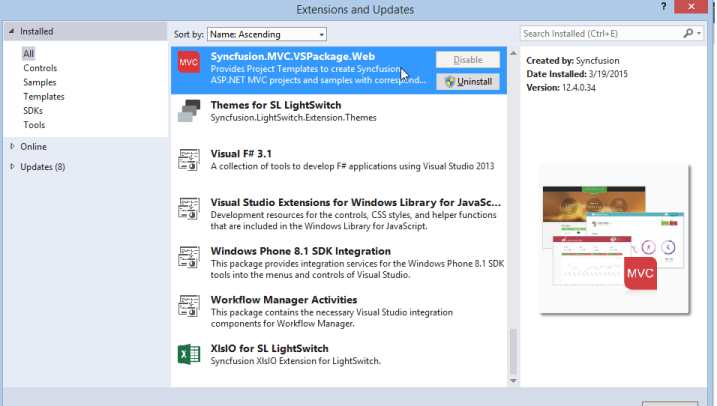Collapse the Installed category

(11, 31)
